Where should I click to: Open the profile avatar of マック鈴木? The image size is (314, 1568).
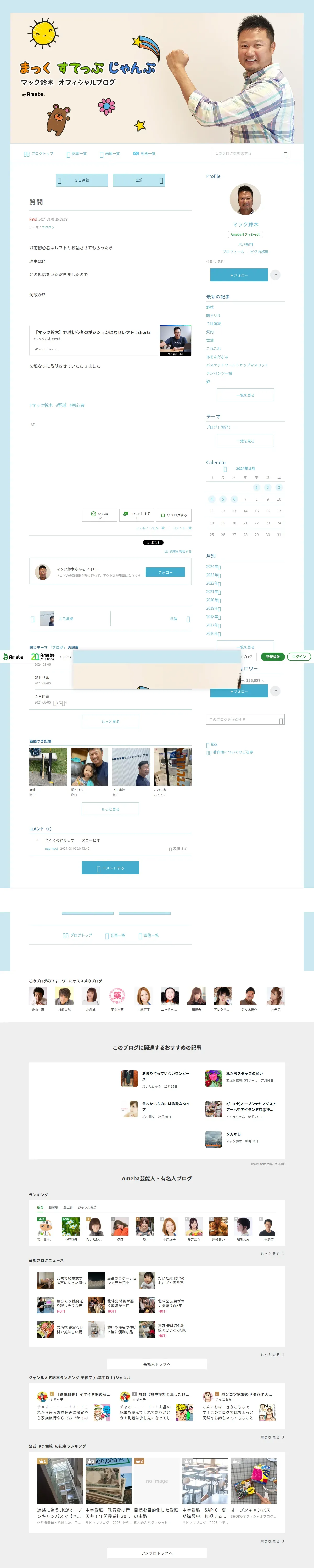245,199
